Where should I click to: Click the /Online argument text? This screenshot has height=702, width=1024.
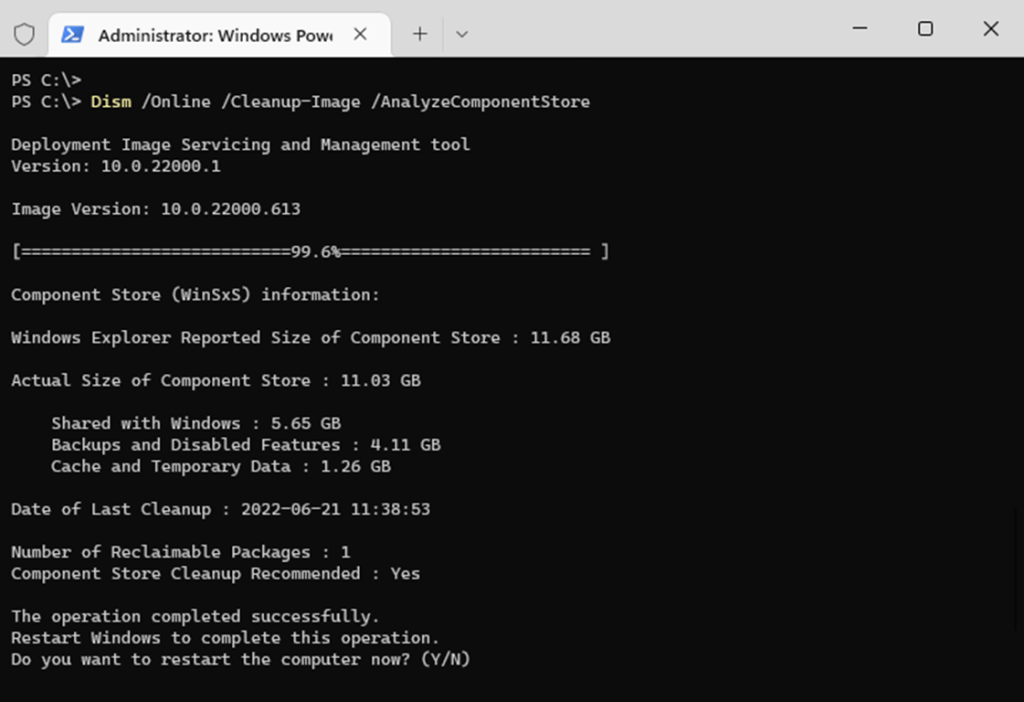coord(176,102)
